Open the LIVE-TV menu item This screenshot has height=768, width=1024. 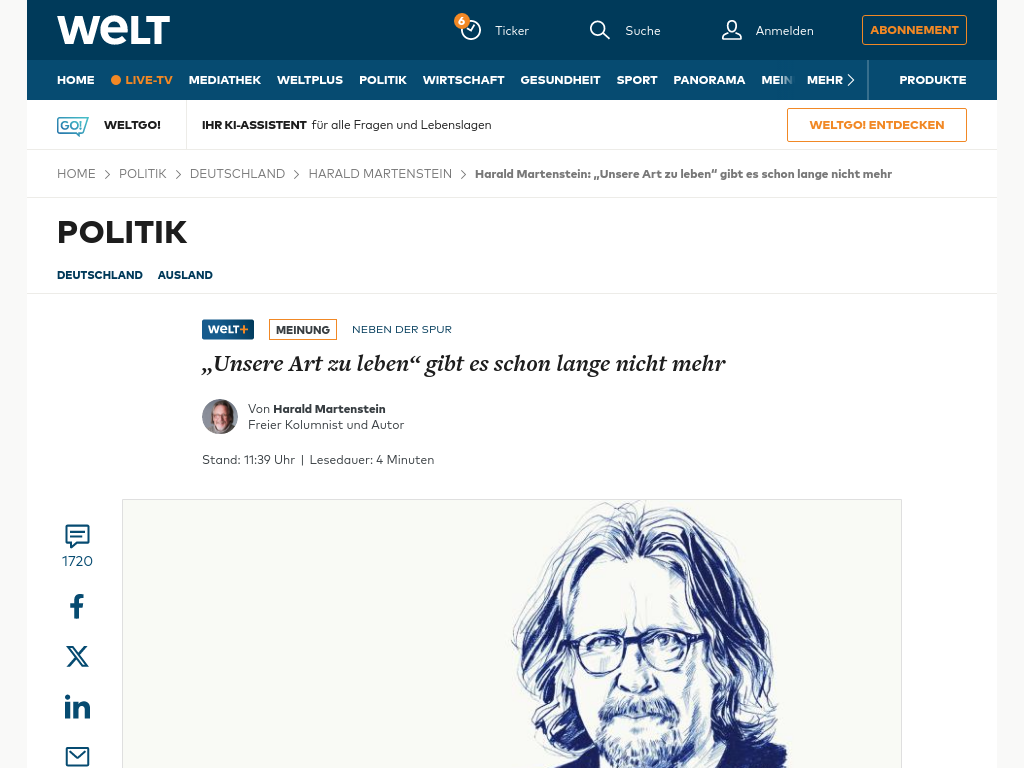142,80
